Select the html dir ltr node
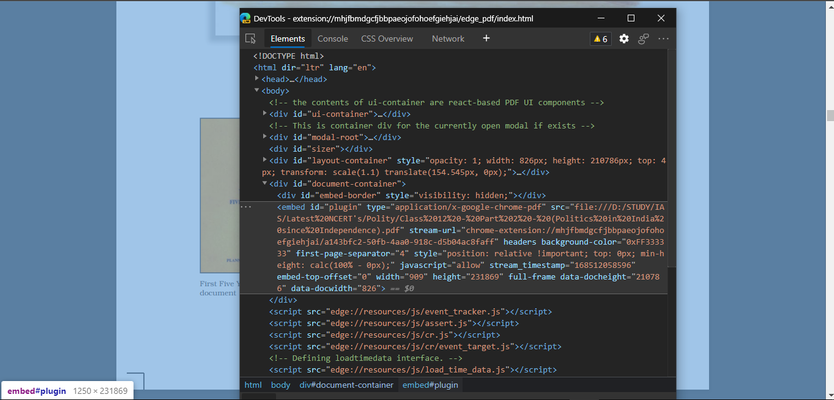 [x=315, y=68]
